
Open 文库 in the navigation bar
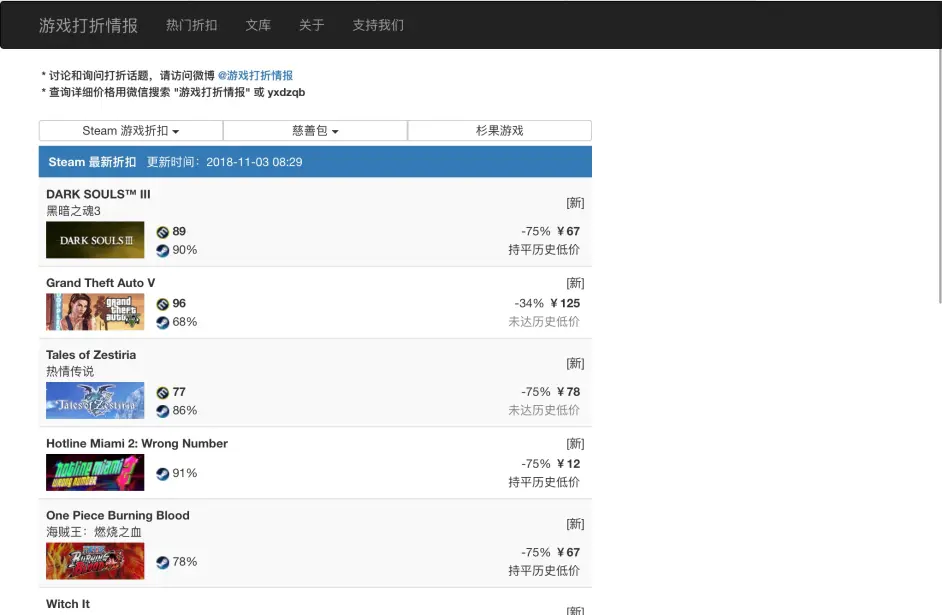click(x=258, y=25)
